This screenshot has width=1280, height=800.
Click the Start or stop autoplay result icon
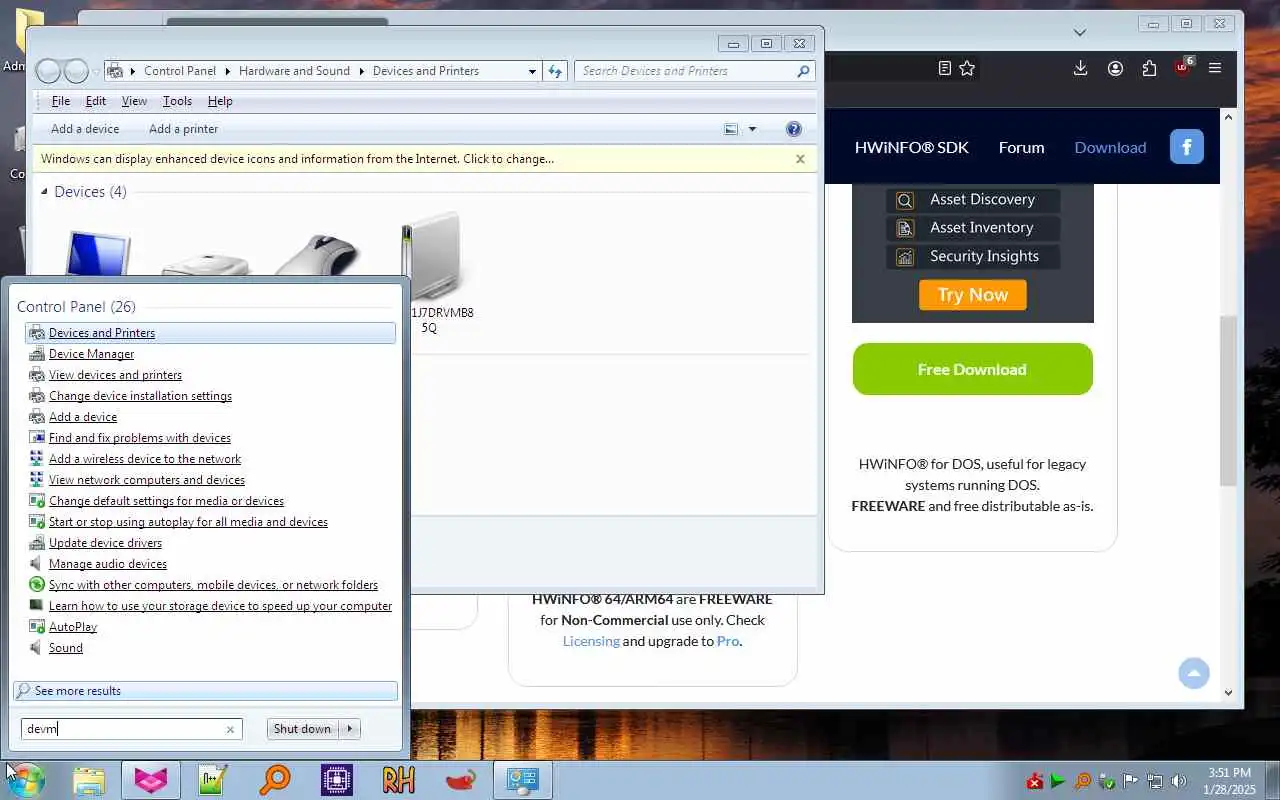pyautogui.click(x=37, y=522)
